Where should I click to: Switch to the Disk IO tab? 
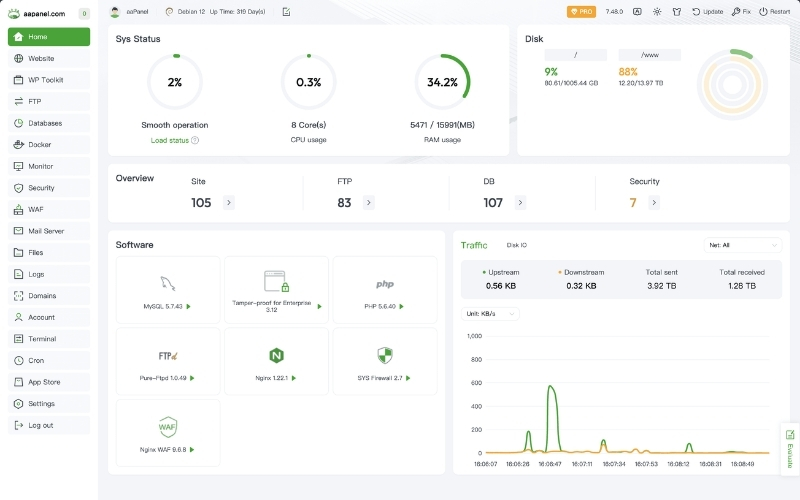(x=517, y=245)
